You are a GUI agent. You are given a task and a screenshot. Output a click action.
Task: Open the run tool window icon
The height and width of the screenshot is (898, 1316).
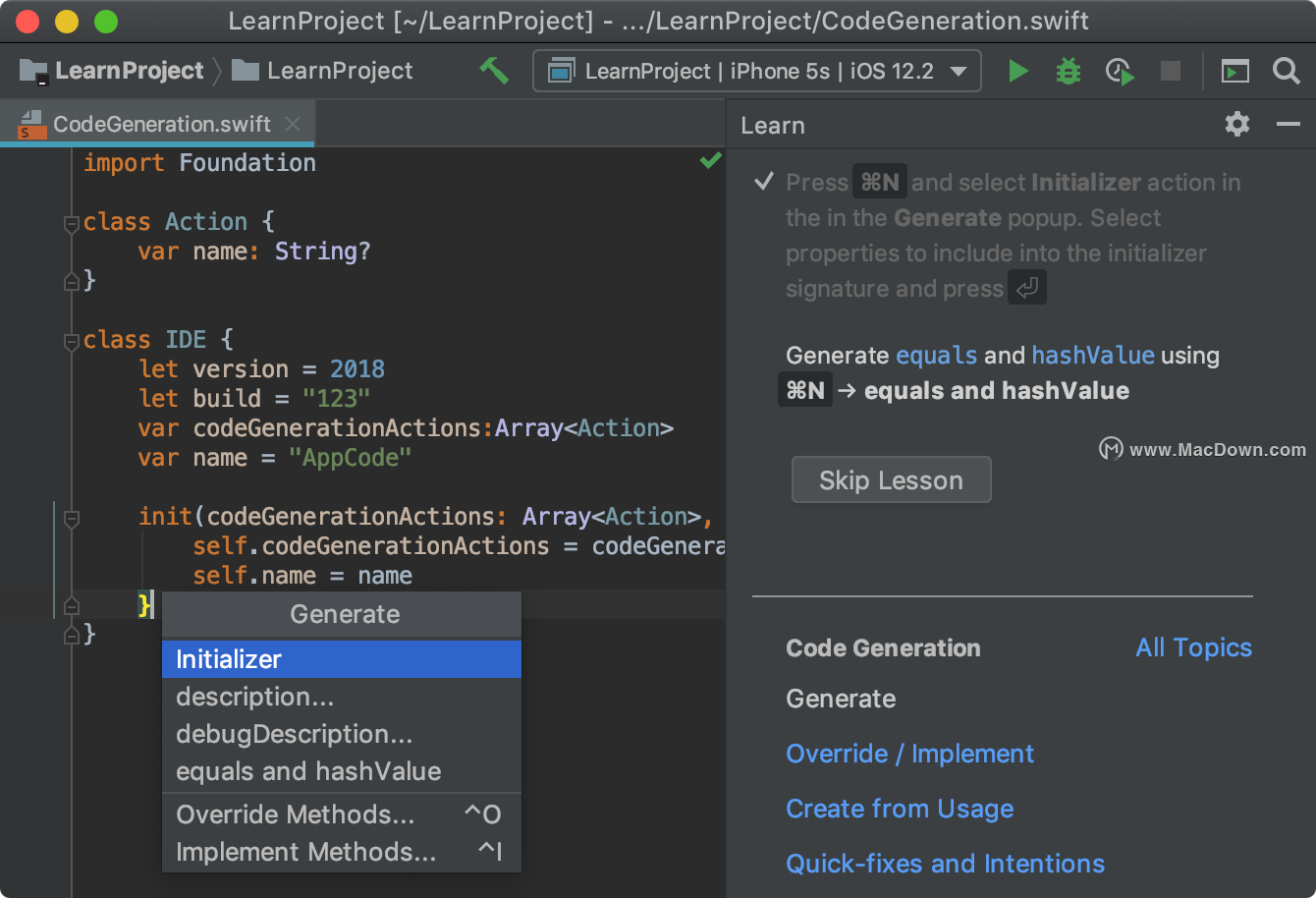click(1234, 71)
